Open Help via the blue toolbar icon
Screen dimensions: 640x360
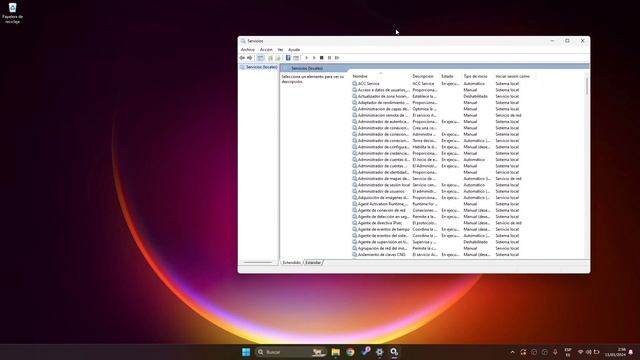288,58
